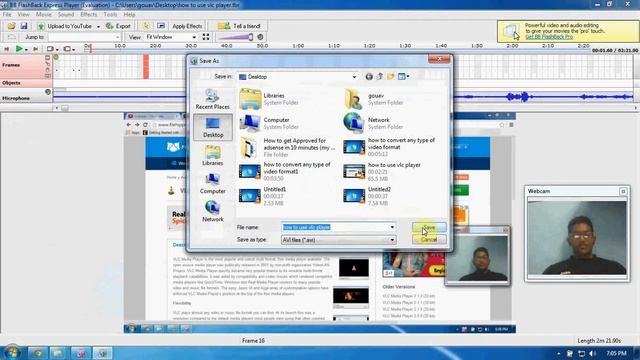Select the Untitled1 video file

click(x=263, y=196)
